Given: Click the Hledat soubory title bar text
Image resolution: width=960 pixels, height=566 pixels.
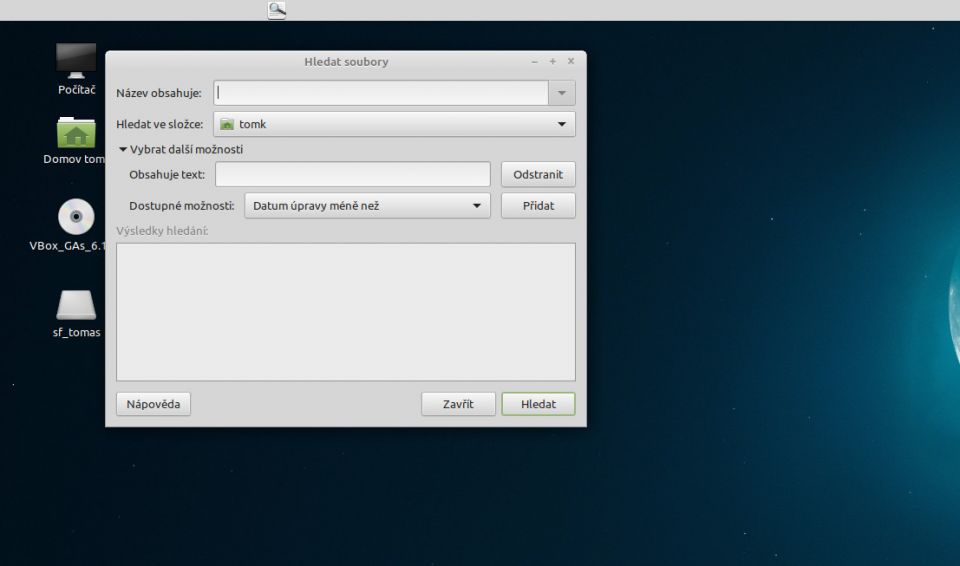Looking at the screenshot, I should [x=347, y=62].
